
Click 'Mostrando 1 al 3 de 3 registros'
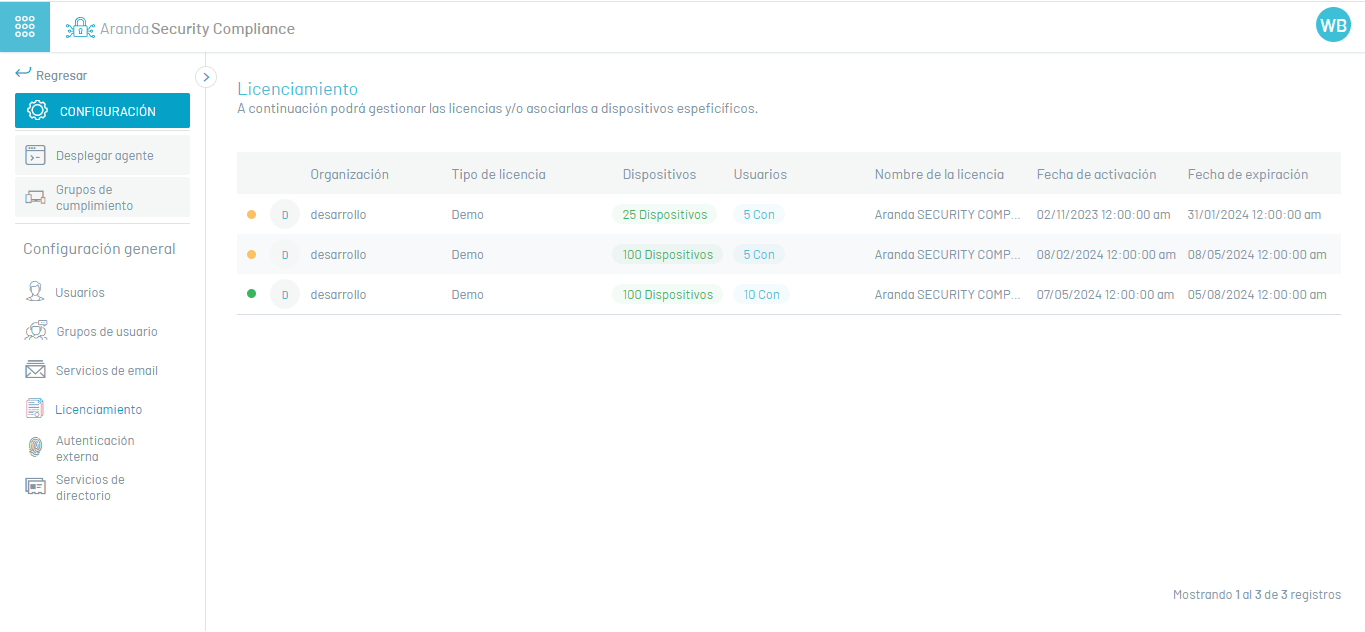[1256, 594]
